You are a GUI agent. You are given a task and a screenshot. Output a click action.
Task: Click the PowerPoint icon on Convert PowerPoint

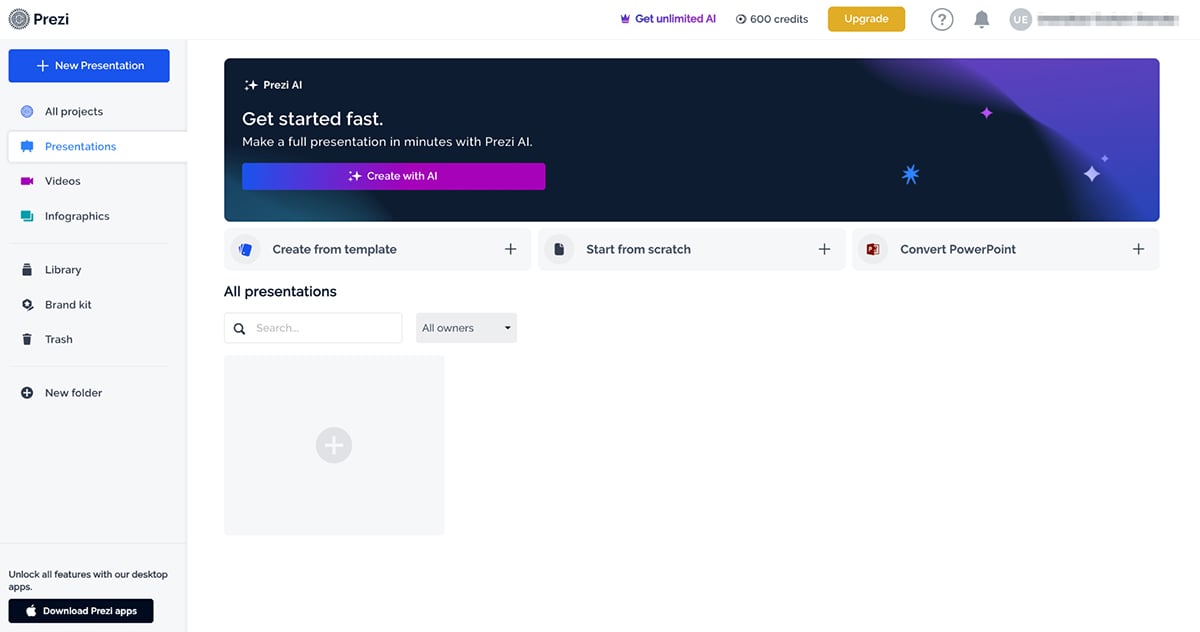point(873,249)
